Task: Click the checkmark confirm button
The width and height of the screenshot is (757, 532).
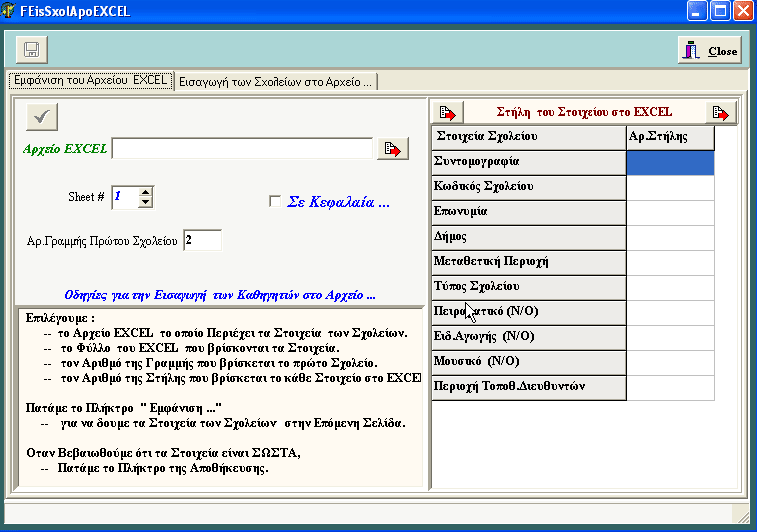Action: (x=41, y=117)
